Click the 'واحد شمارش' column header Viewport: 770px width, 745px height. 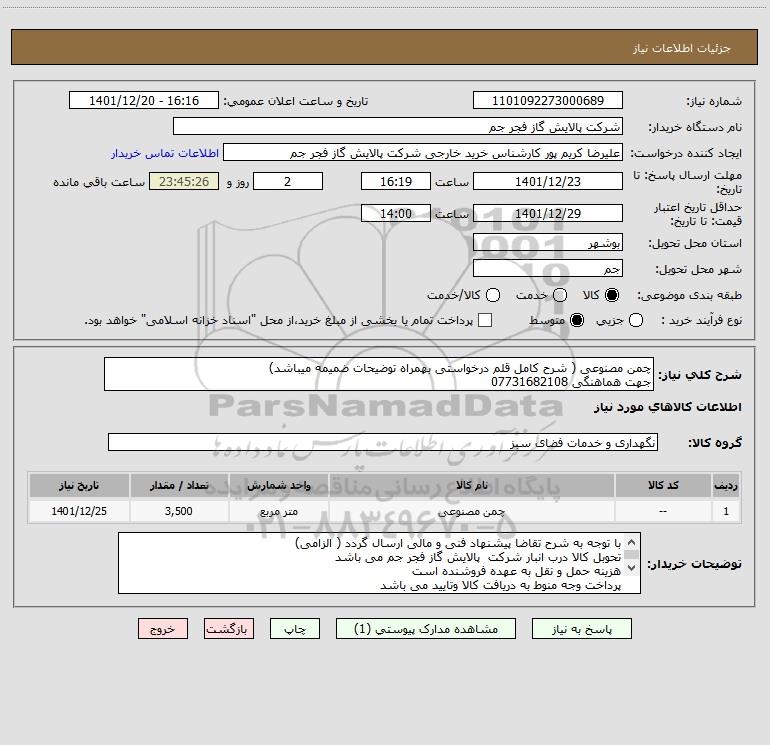pyautogui.click(x=278, y=485)
